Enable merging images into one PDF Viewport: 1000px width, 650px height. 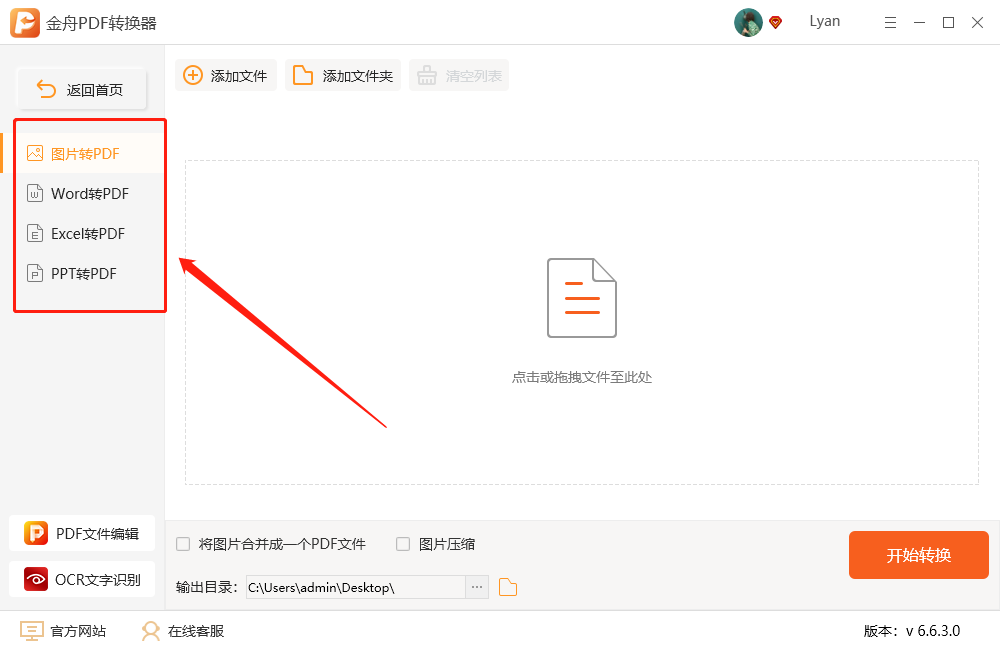183,543
